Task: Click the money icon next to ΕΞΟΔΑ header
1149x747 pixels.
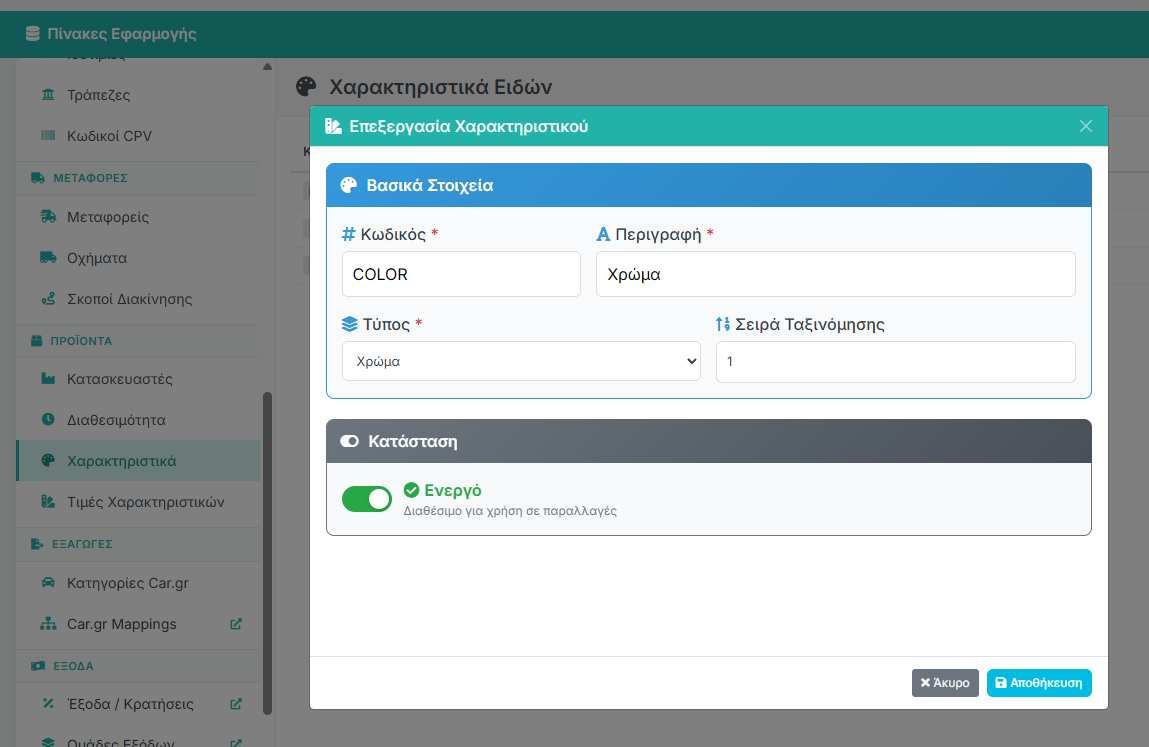Action: 38,666
